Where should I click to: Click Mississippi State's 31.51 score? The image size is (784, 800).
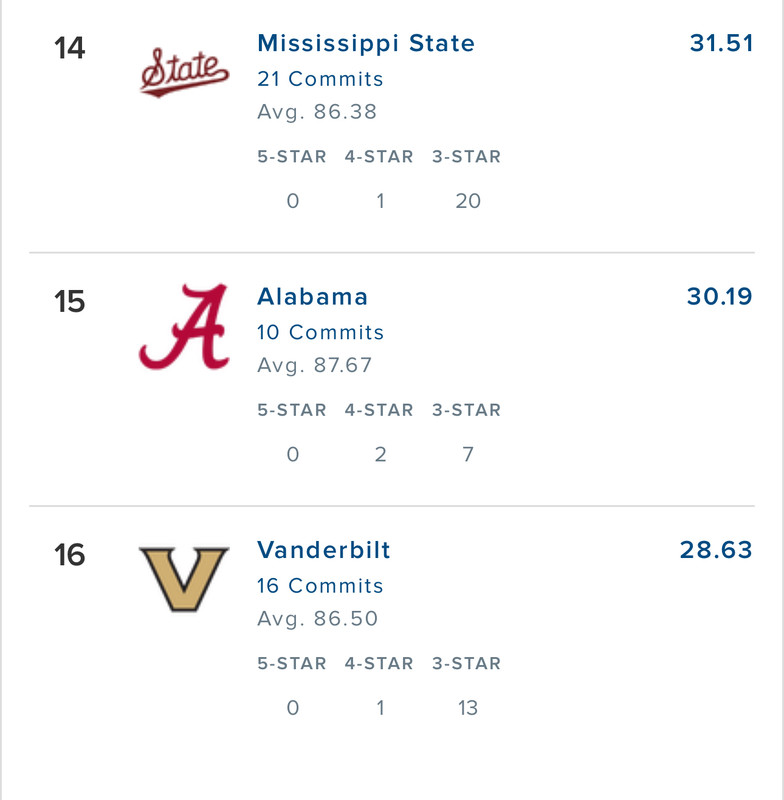(x=720, y=43)
